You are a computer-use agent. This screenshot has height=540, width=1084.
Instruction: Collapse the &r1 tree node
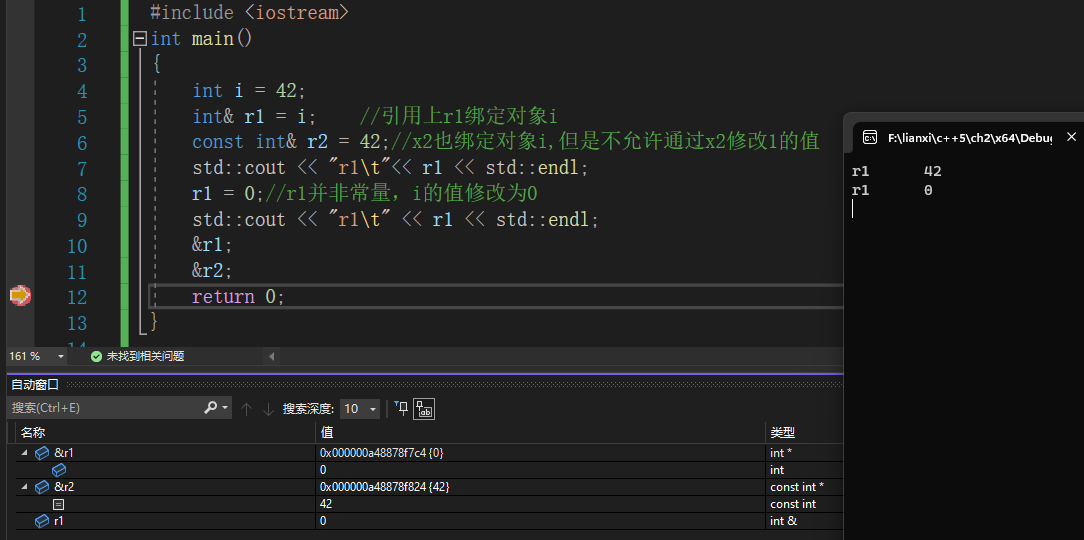(25, 453)
